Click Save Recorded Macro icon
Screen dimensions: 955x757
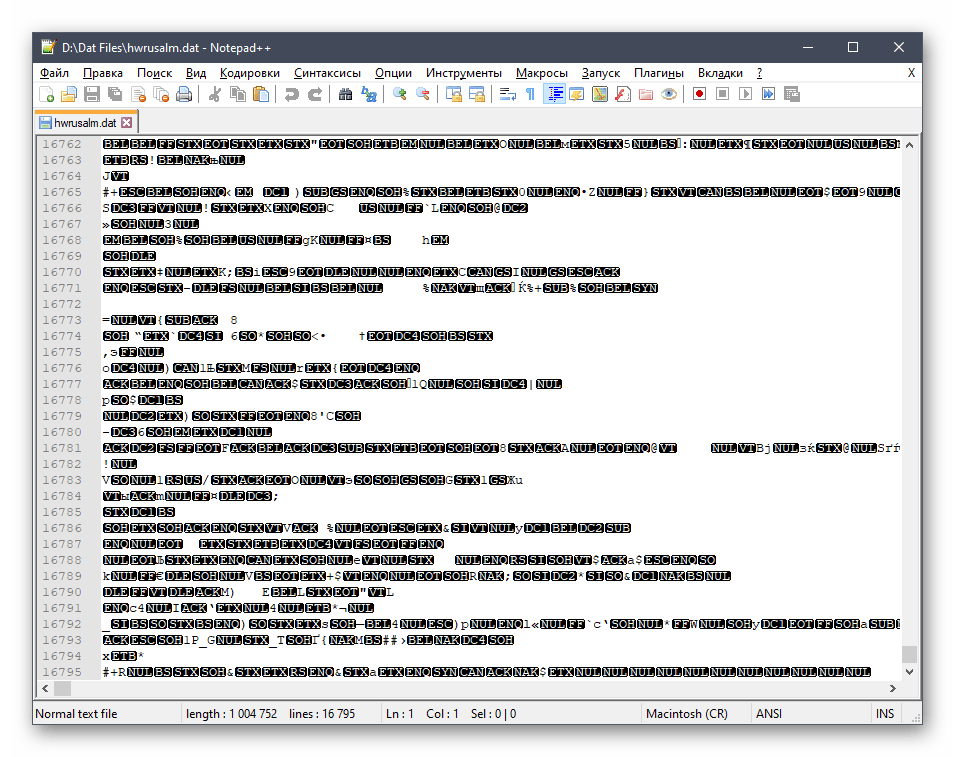click(x=792, y=94)
